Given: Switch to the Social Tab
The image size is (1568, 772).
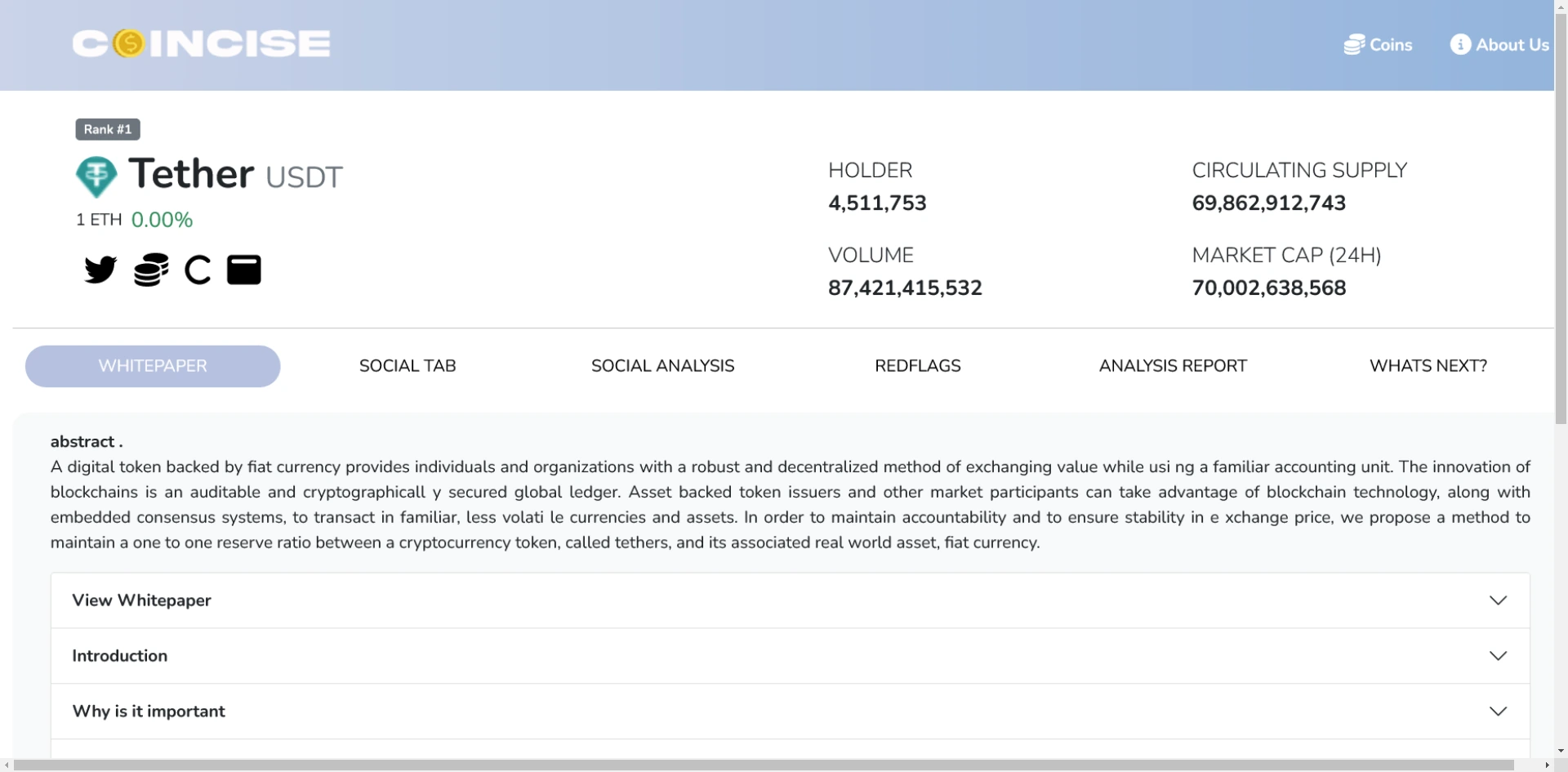Looking at the screenshot, I should [x=408, y=366].
